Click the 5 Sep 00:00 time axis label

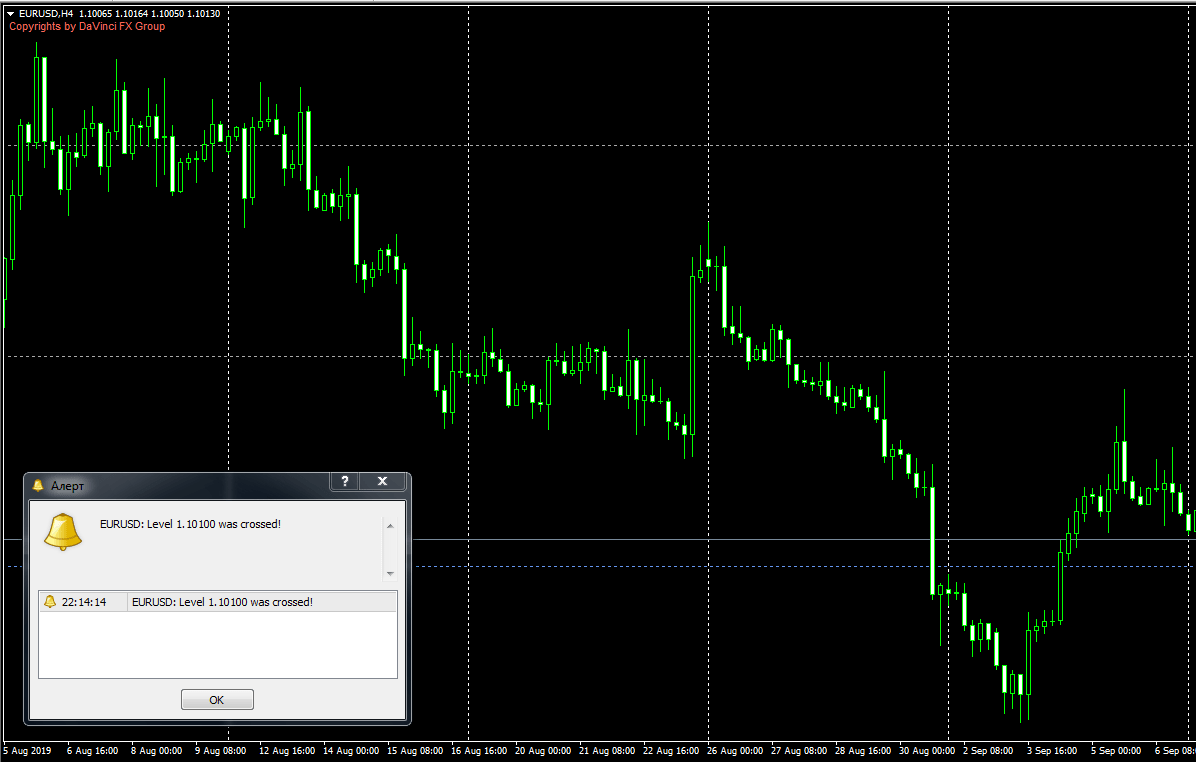pyautogui.click(x=1116, y=751)
